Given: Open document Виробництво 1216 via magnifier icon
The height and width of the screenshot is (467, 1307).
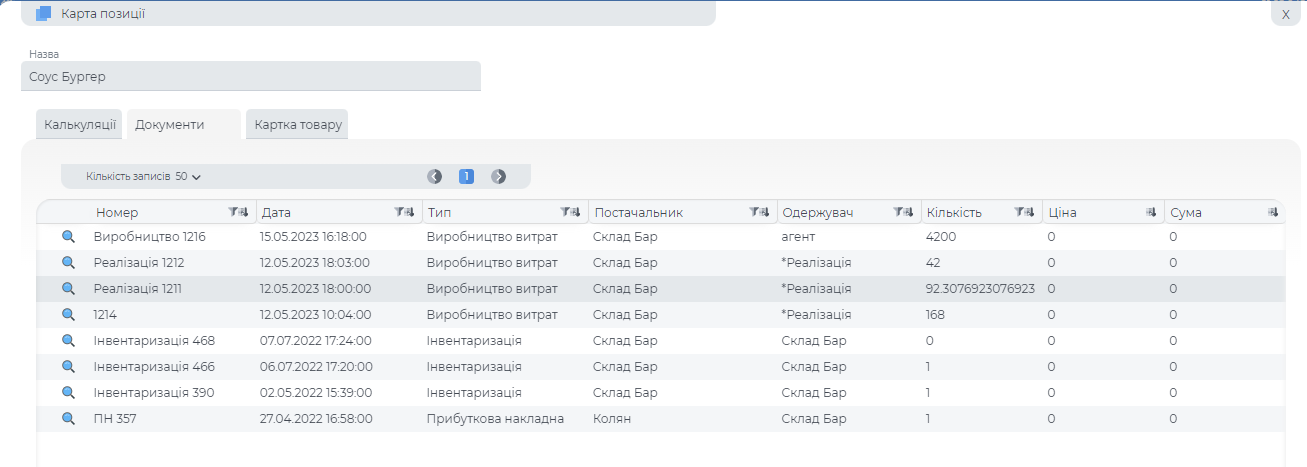Looking at the screenshot, I should tap(69, 237).
